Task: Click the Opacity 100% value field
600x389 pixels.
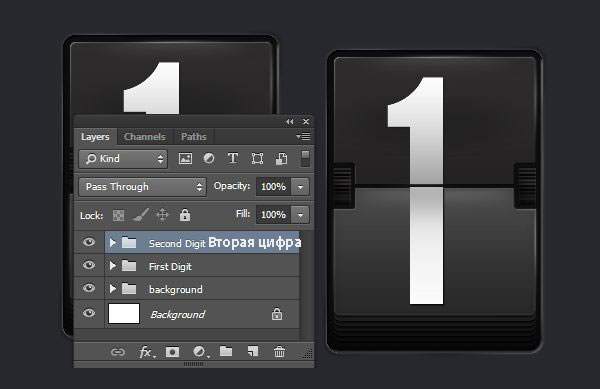Action: [x=273, y=187]
